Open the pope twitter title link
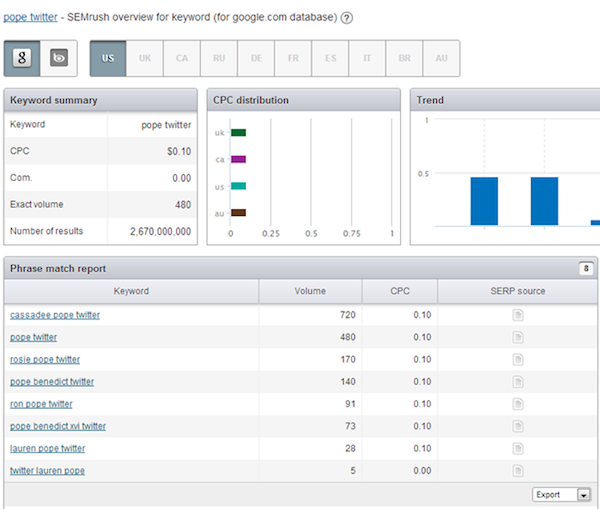This screenshot has height=509, width=600. 30,17
